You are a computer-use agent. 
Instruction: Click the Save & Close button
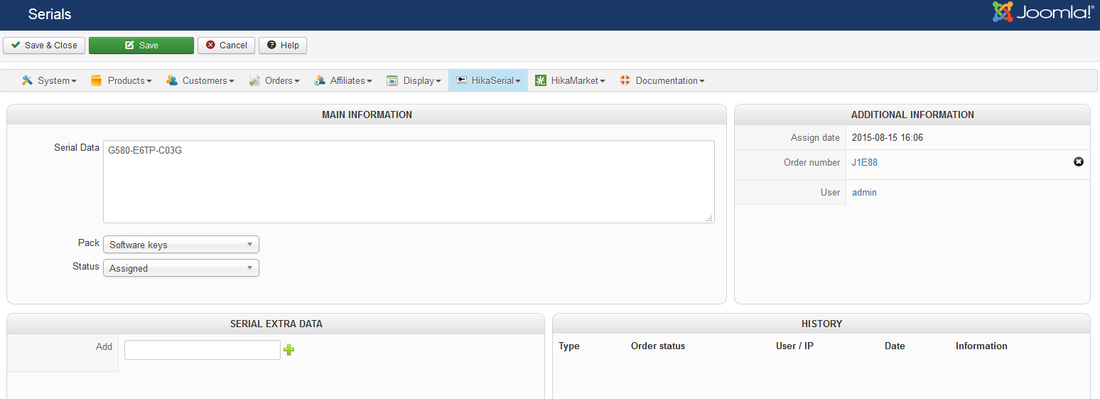[x=44, y=45]
